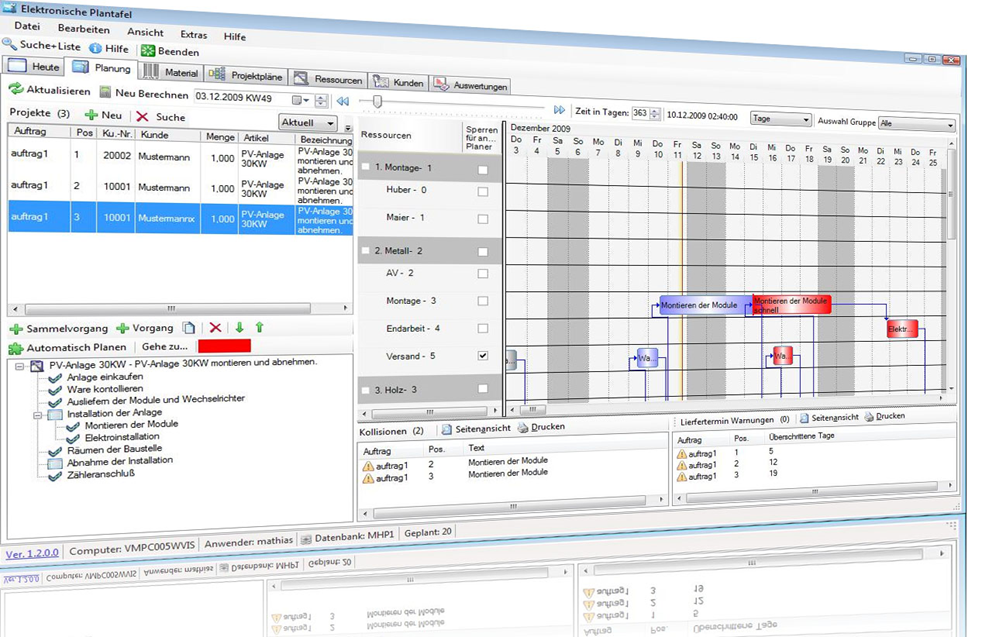Click the Ver. 1.2.0.0 version link

pyautogui.click(x=32, y=552)
